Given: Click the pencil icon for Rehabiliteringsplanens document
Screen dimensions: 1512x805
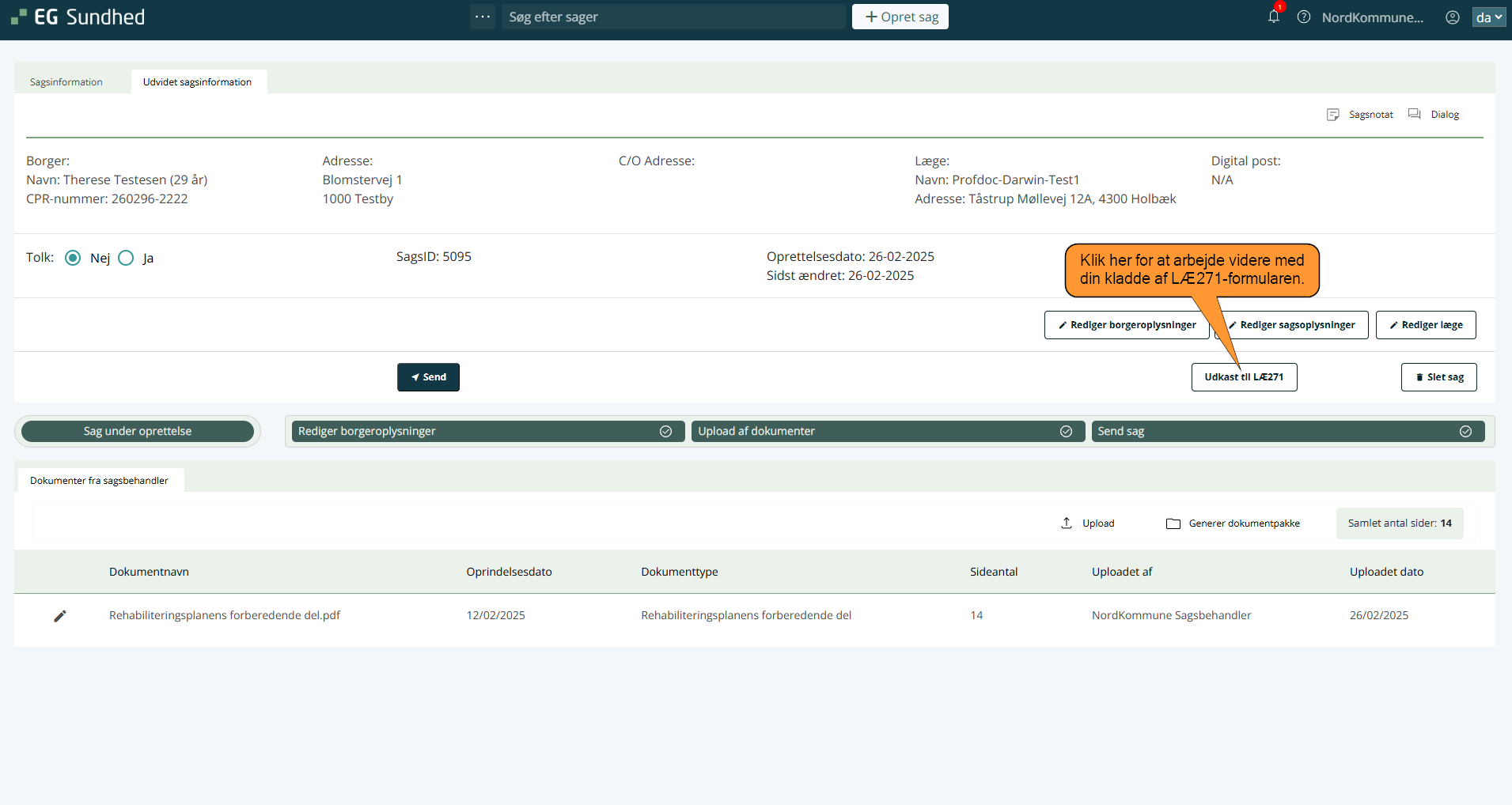Looking at the screenshot, I should [60, 615].
